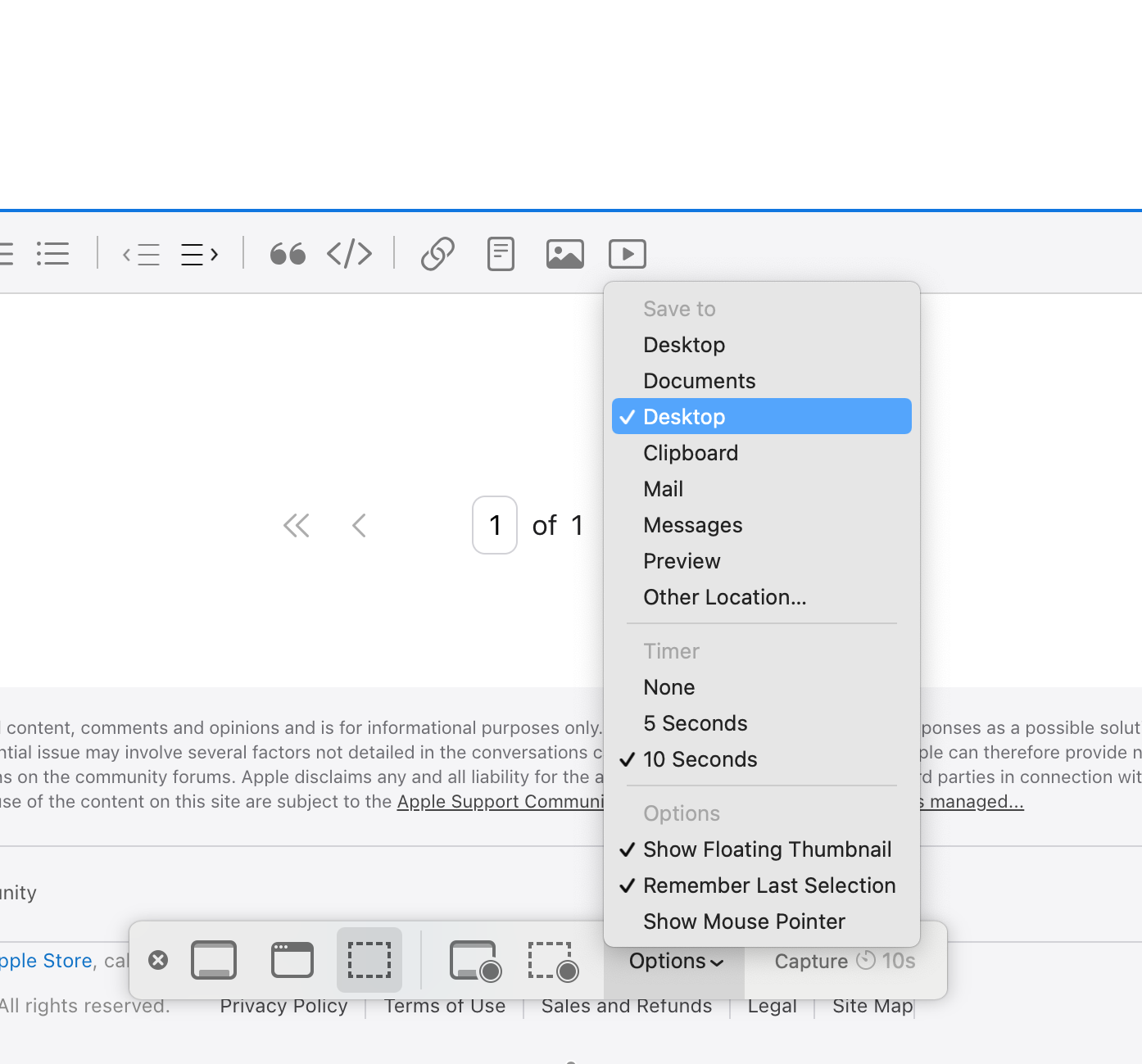This screenshot has width=1142, height=1064.
Task: Start the capture with the Capture button
Action: tap(845, 961)
